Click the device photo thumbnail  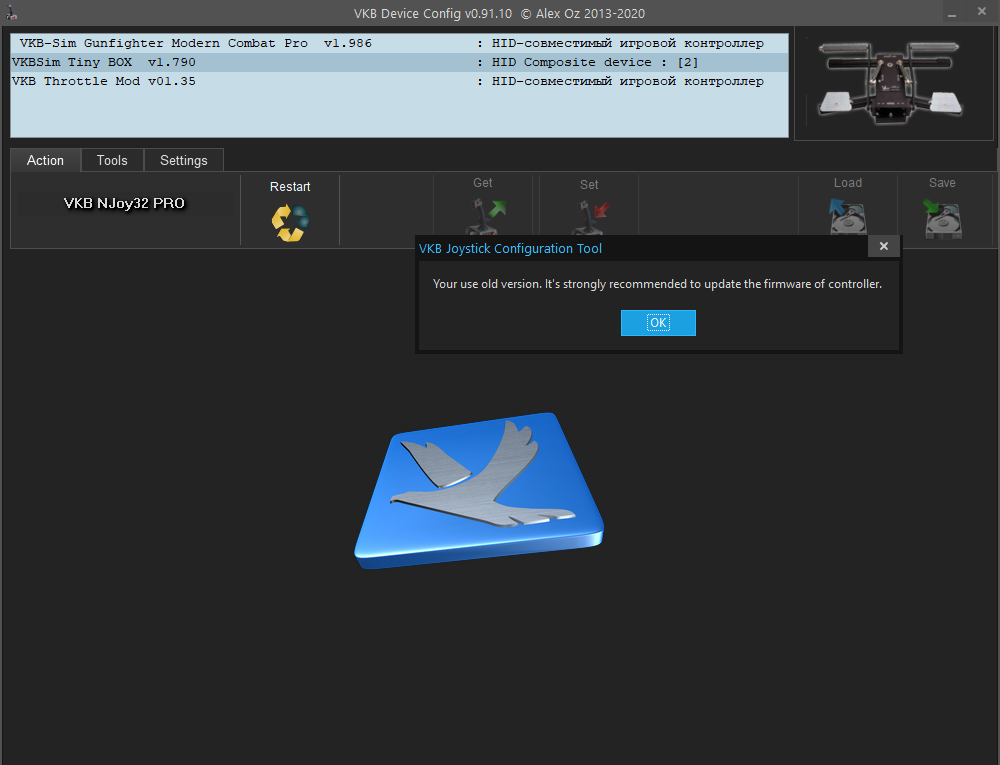coord(893,83)
